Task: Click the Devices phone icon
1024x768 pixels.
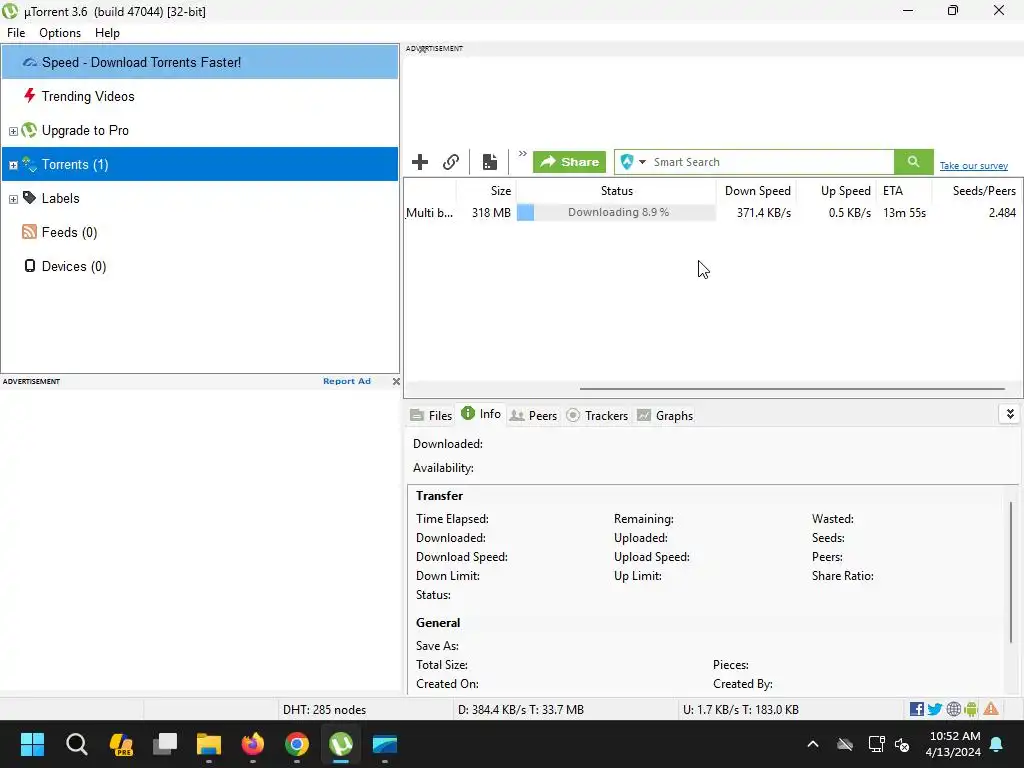Action: [x=29, y=266]
